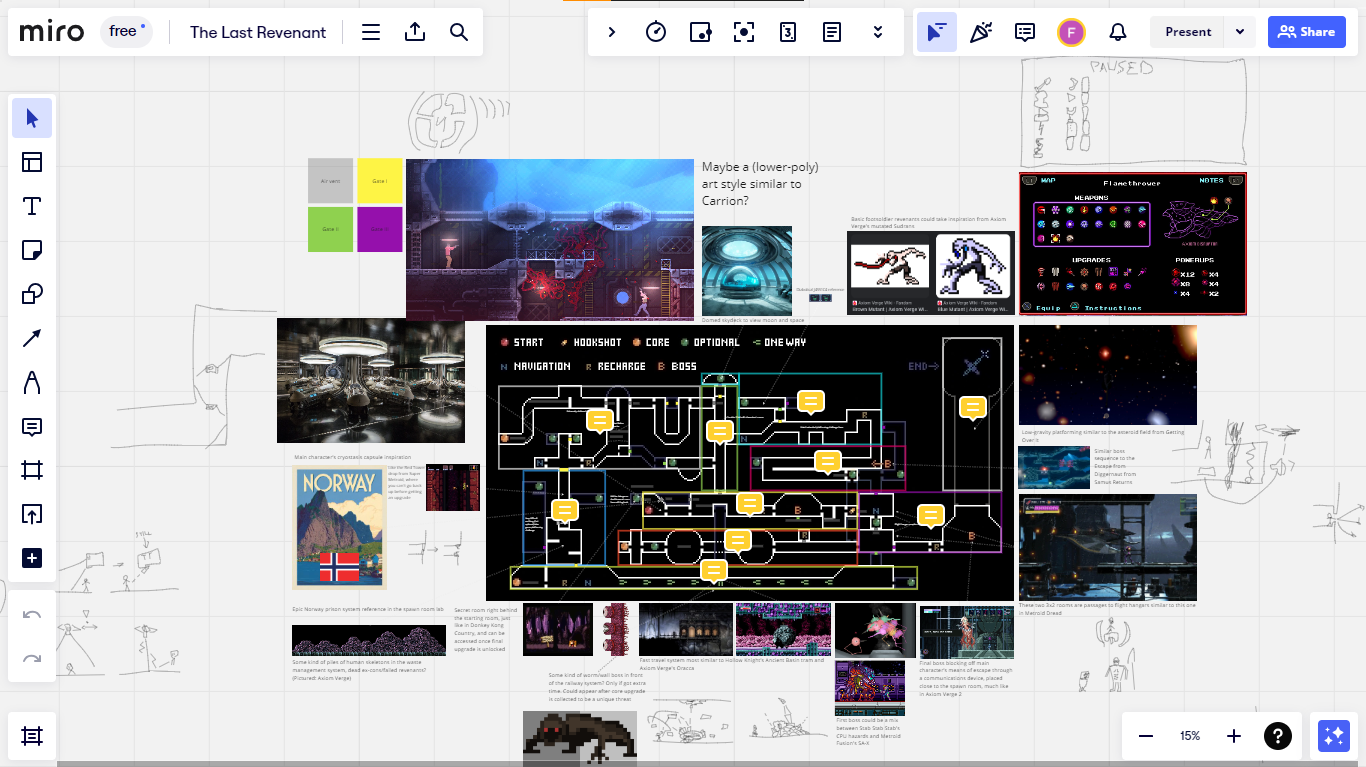1366x767 pixels.
Task: Open the Estimation card icon
Action: tap(788, 32)
